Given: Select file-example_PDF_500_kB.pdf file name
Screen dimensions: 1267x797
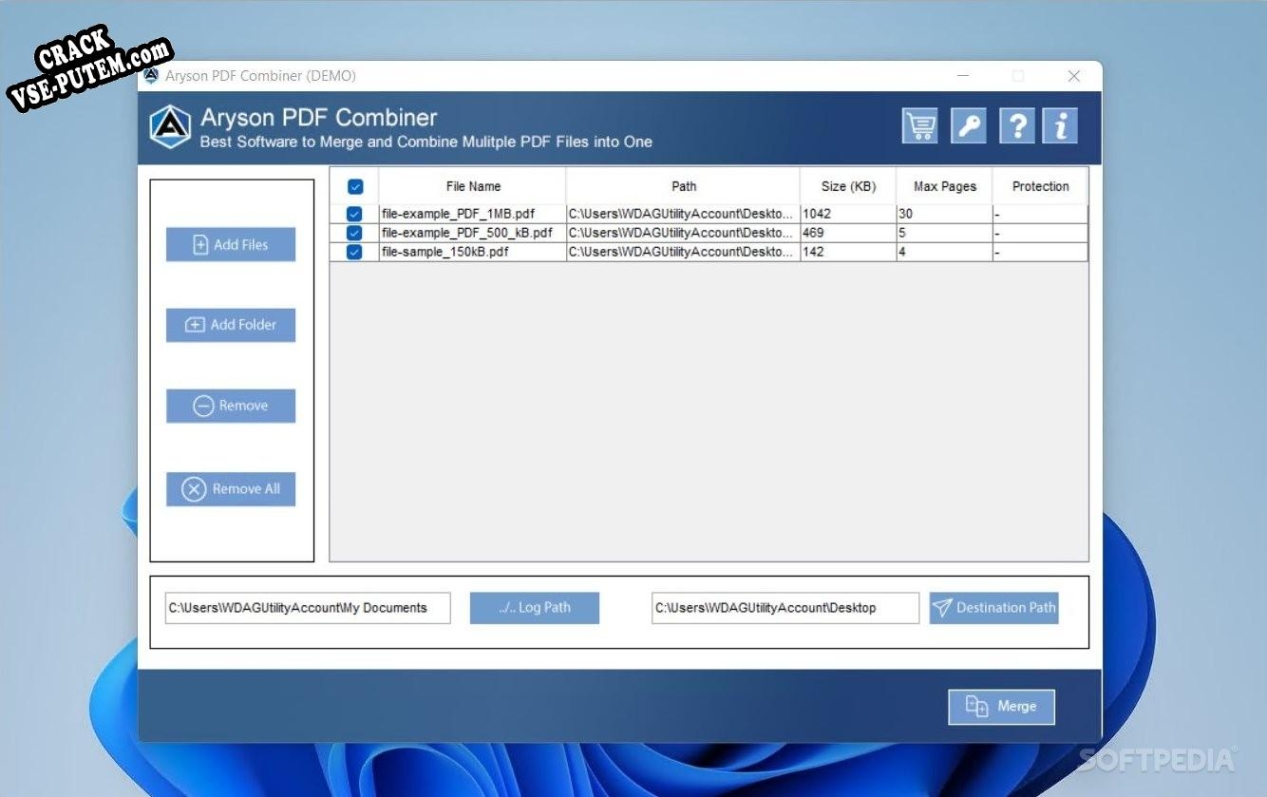Looking at the screenshot, I should 467,233.
